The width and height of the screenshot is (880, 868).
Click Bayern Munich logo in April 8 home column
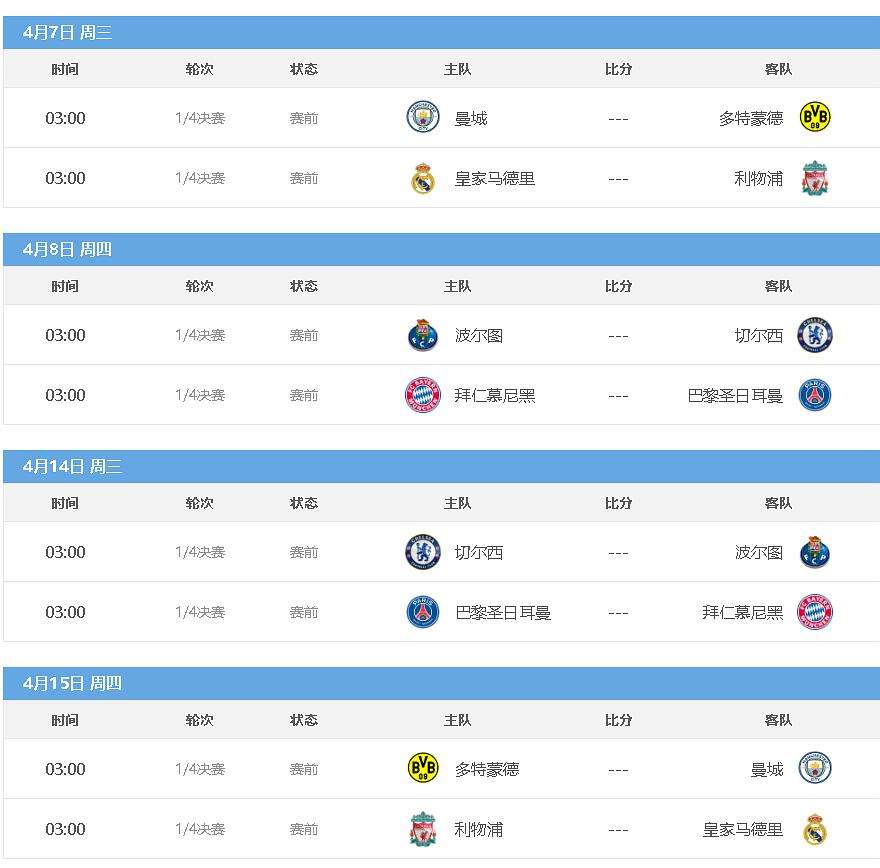click(x=423, y=395)
